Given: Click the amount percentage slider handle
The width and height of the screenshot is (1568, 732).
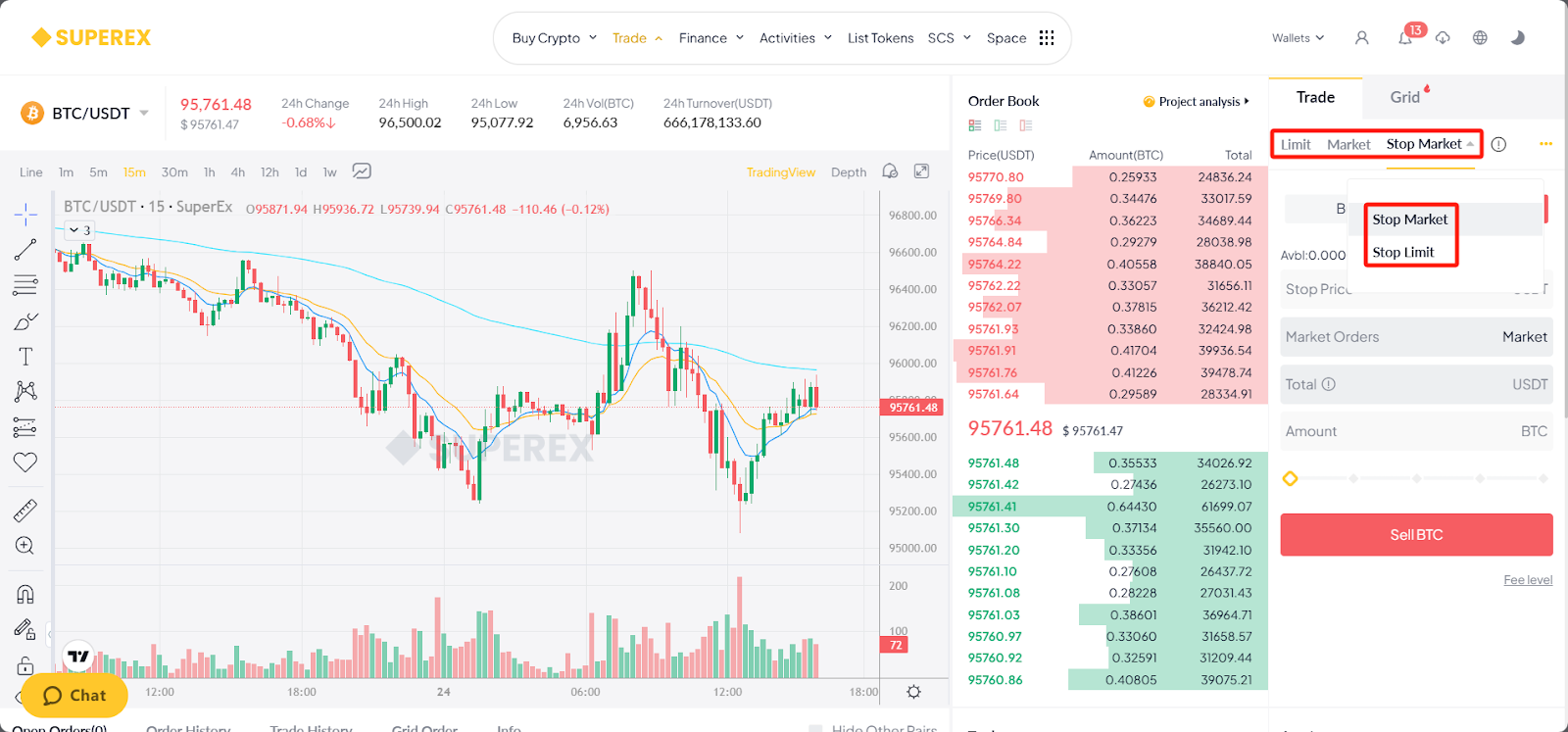Looking at the screenshot, I should pos(1290,478).
